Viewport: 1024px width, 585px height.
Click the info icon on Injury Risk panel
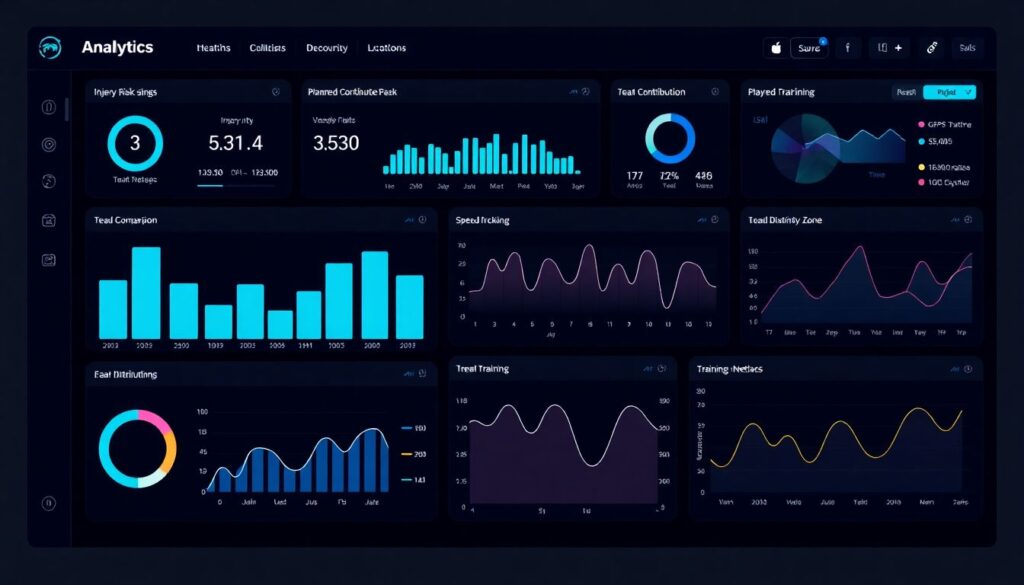click(275, 92)
